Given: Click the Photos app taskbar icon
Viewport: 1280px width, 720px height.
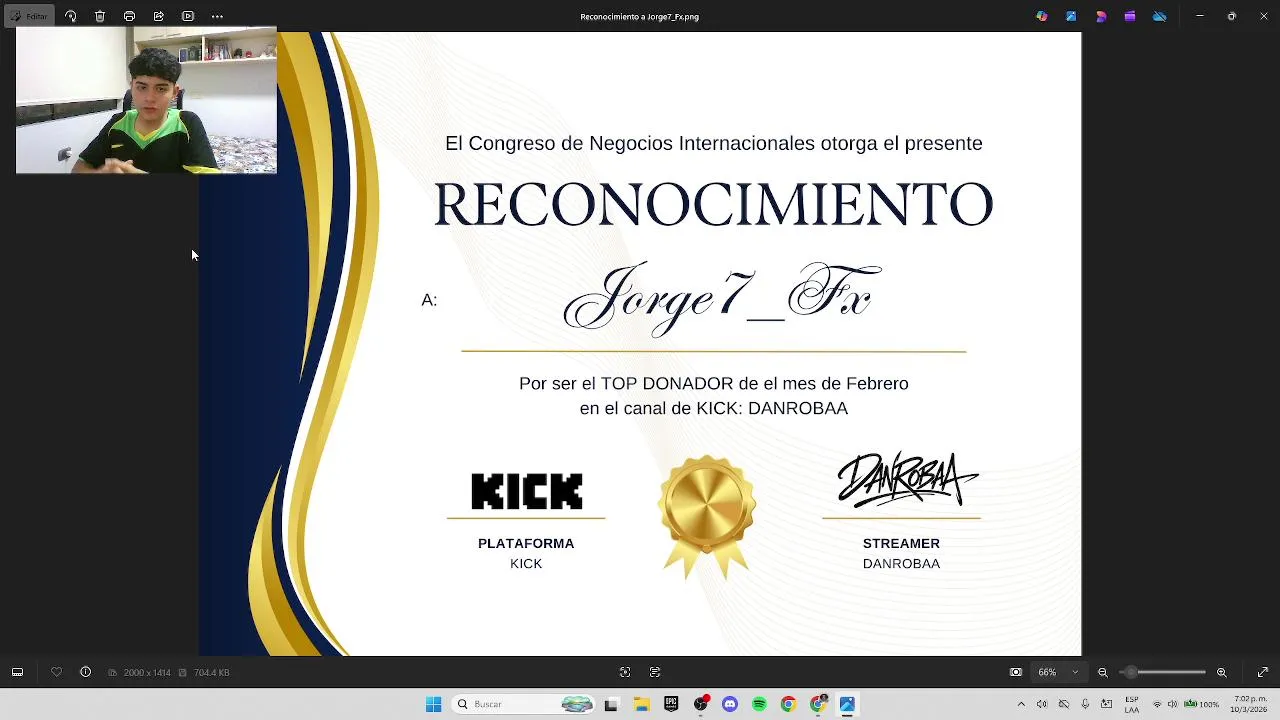Looking at the screenshot, I should pyautogui.click(x=847, y=704).
